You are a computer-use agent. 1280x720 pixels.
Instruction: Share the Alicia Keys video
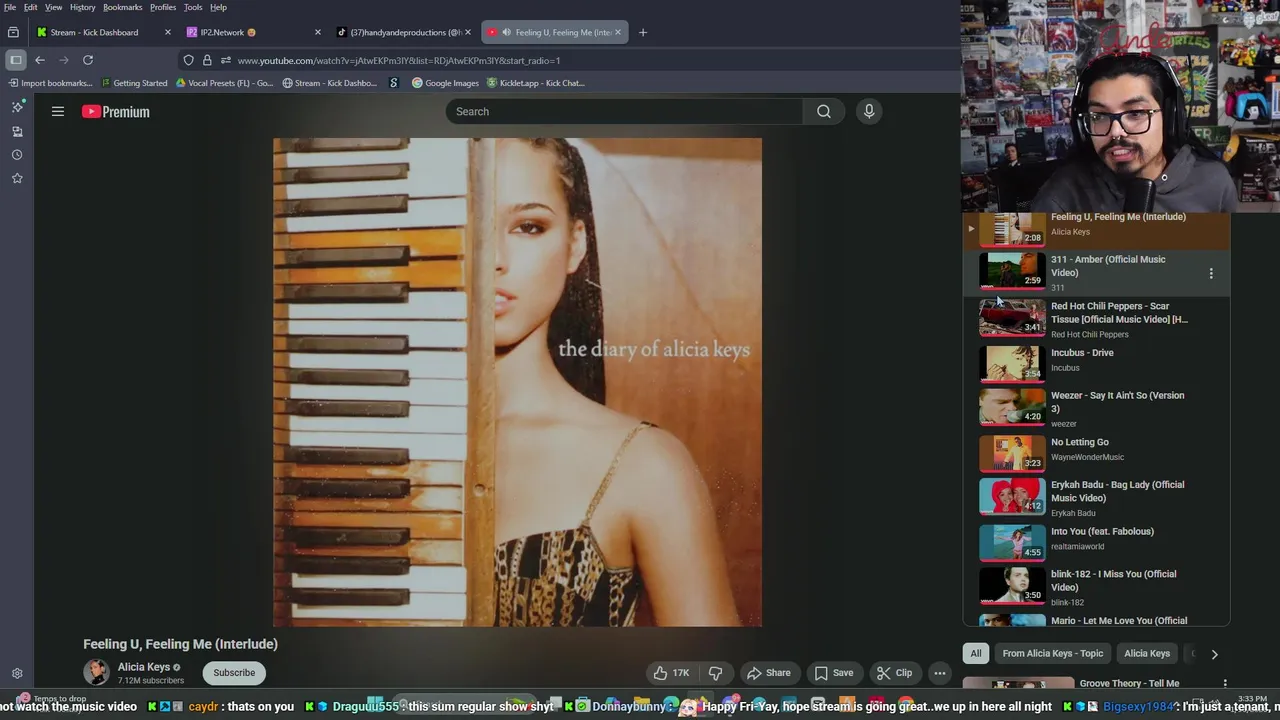769,673
